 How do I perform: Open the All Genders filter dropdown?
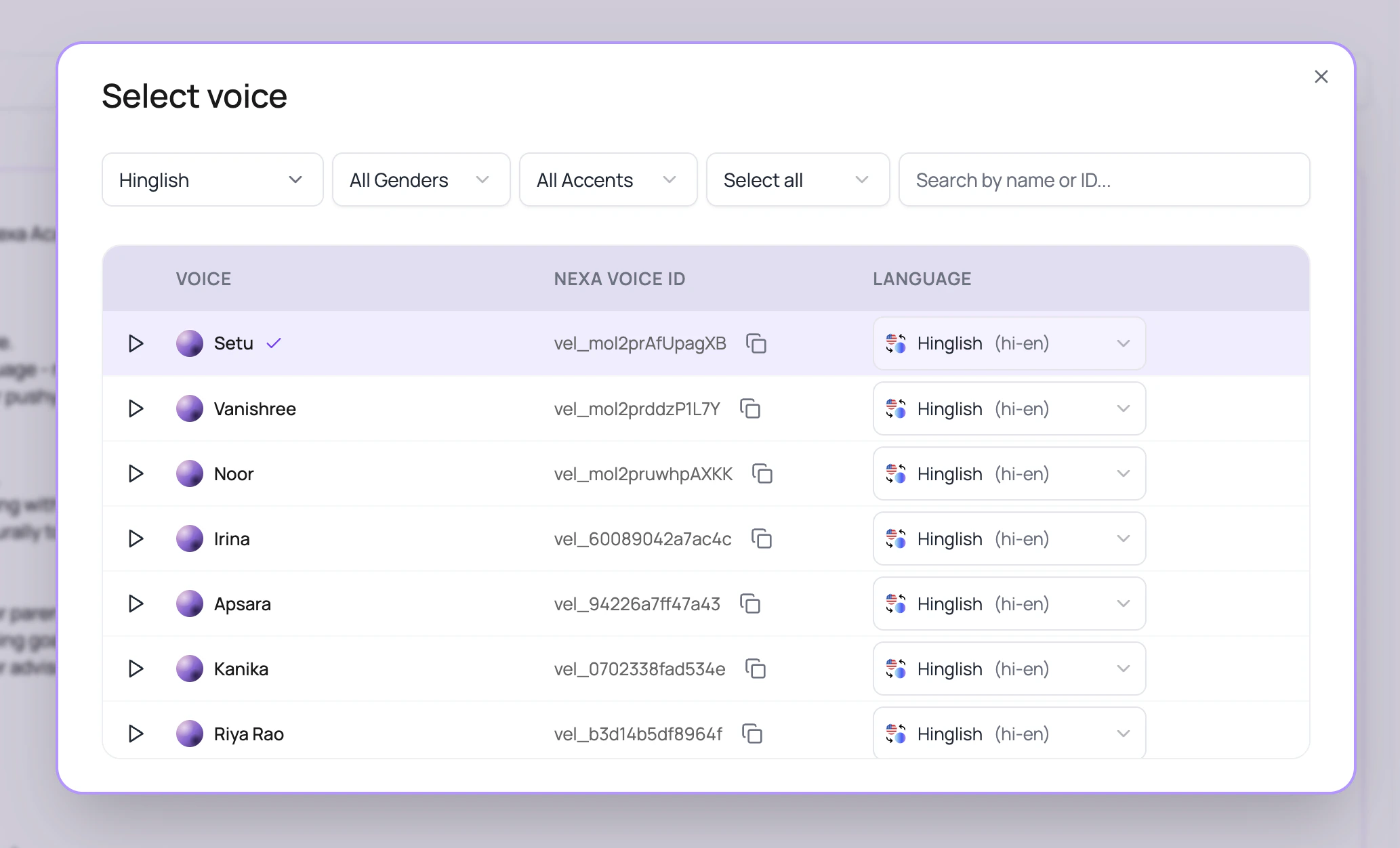click(421, 179)
